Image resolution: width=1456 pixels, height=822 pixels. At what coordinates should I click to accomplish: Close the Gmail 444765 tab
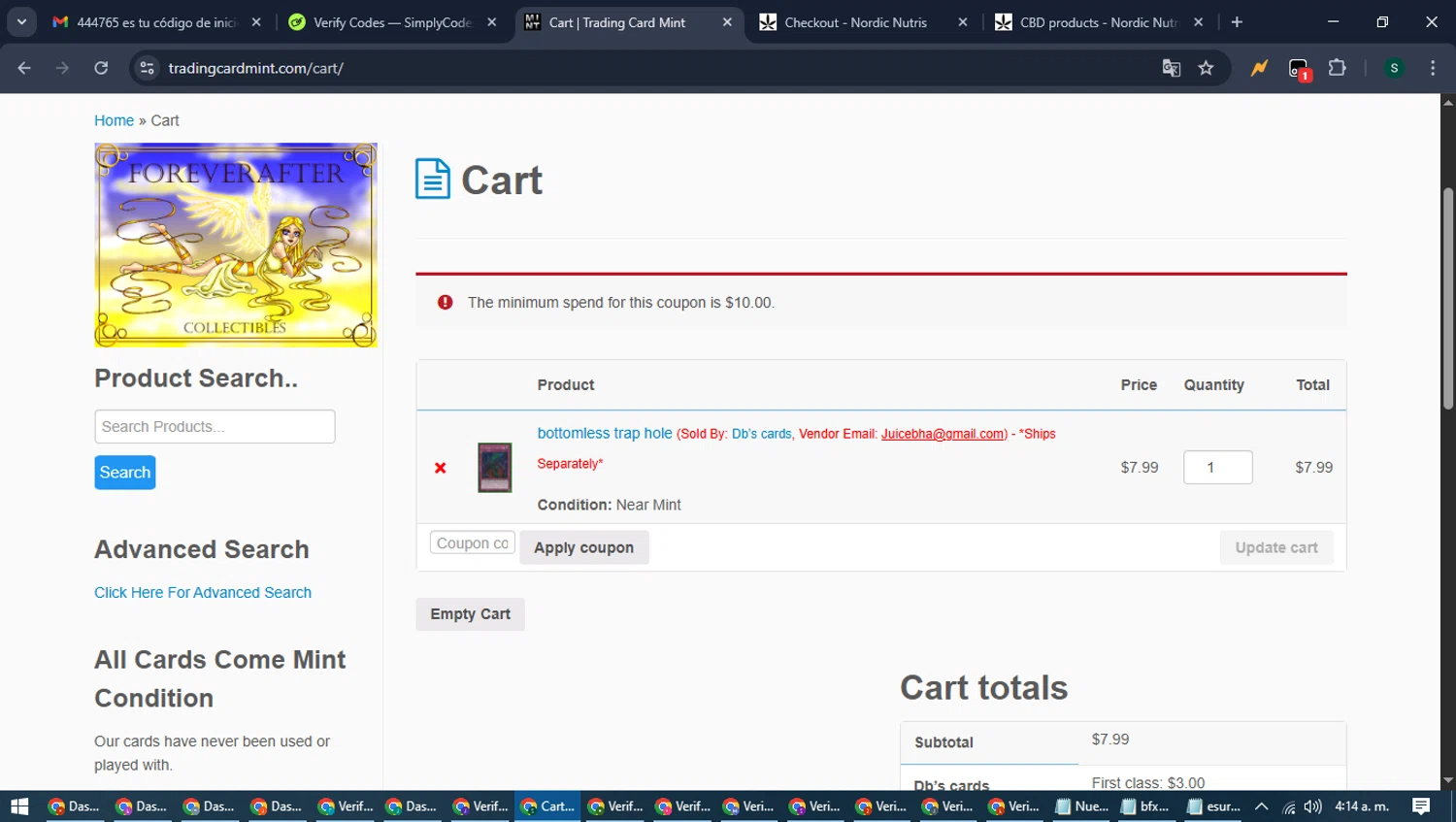point(256,22)
